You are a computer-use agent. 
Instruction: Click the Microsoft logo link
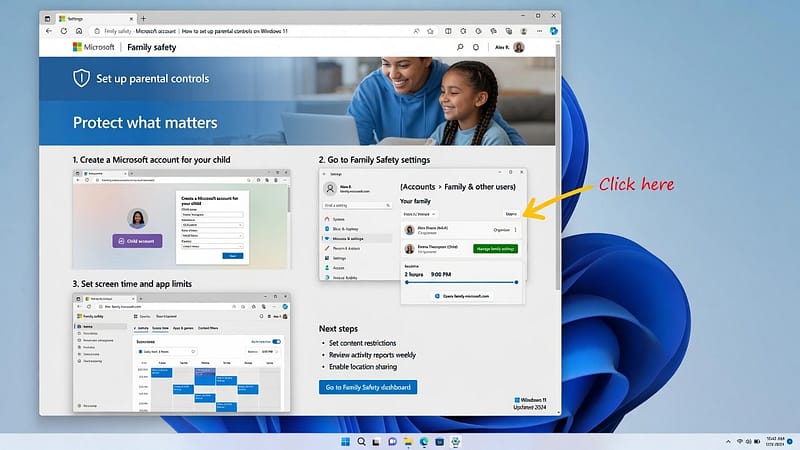pos(94,47)
